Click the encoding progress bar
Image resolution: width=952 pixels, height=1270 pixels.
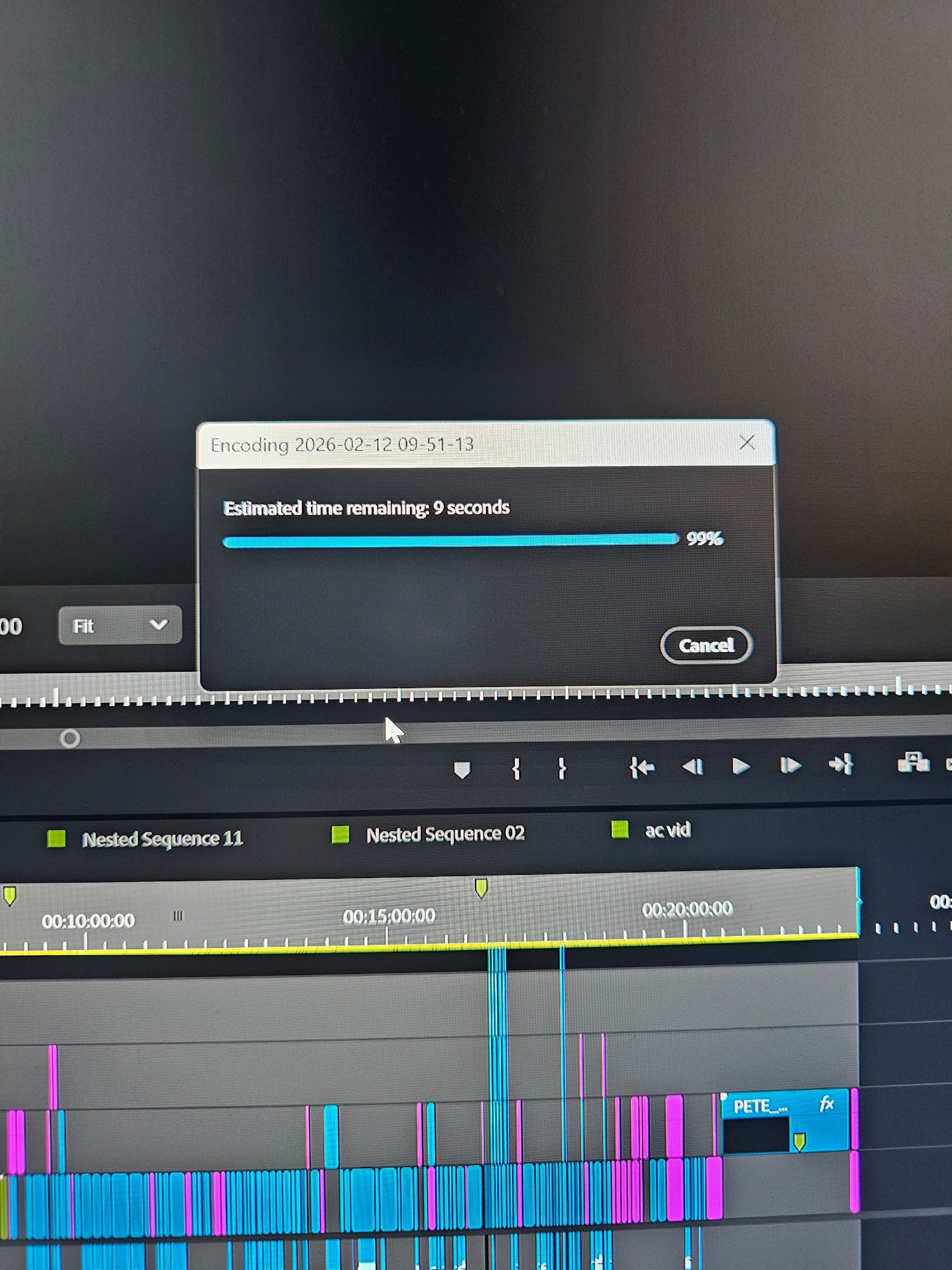coord(451,541)
